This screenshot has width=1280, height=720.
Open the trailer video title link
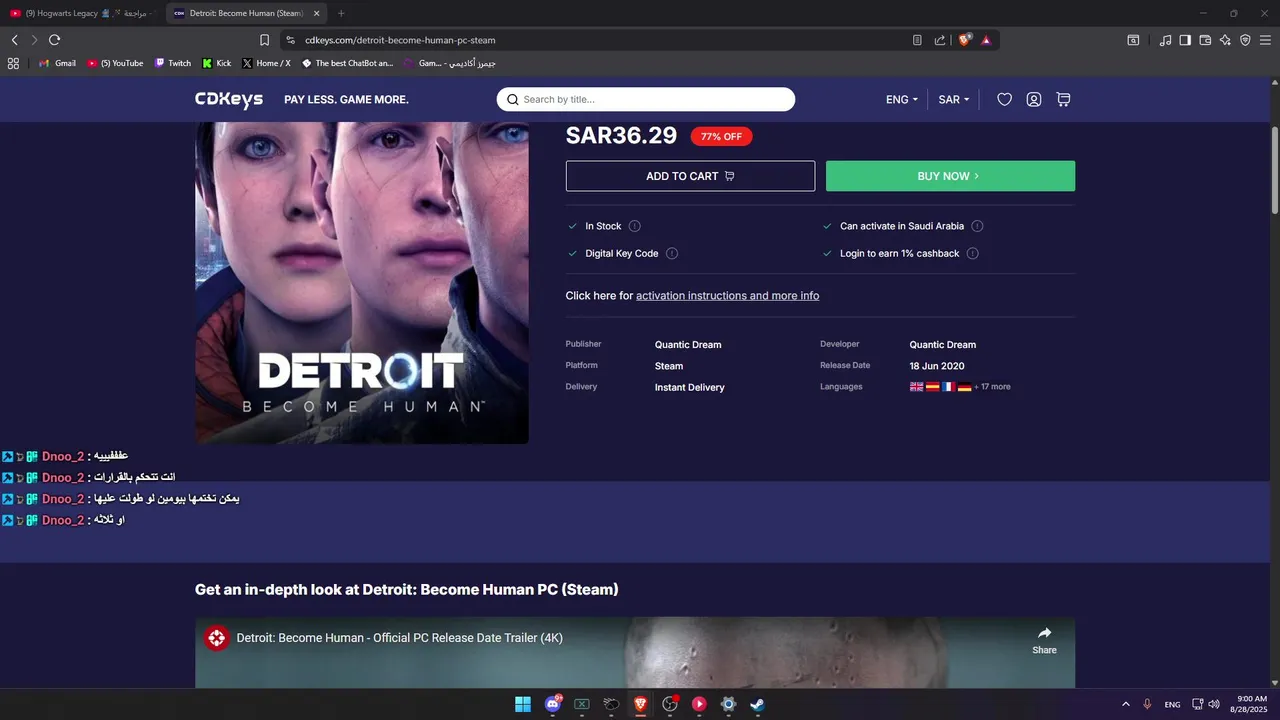[x=399, y=638]
